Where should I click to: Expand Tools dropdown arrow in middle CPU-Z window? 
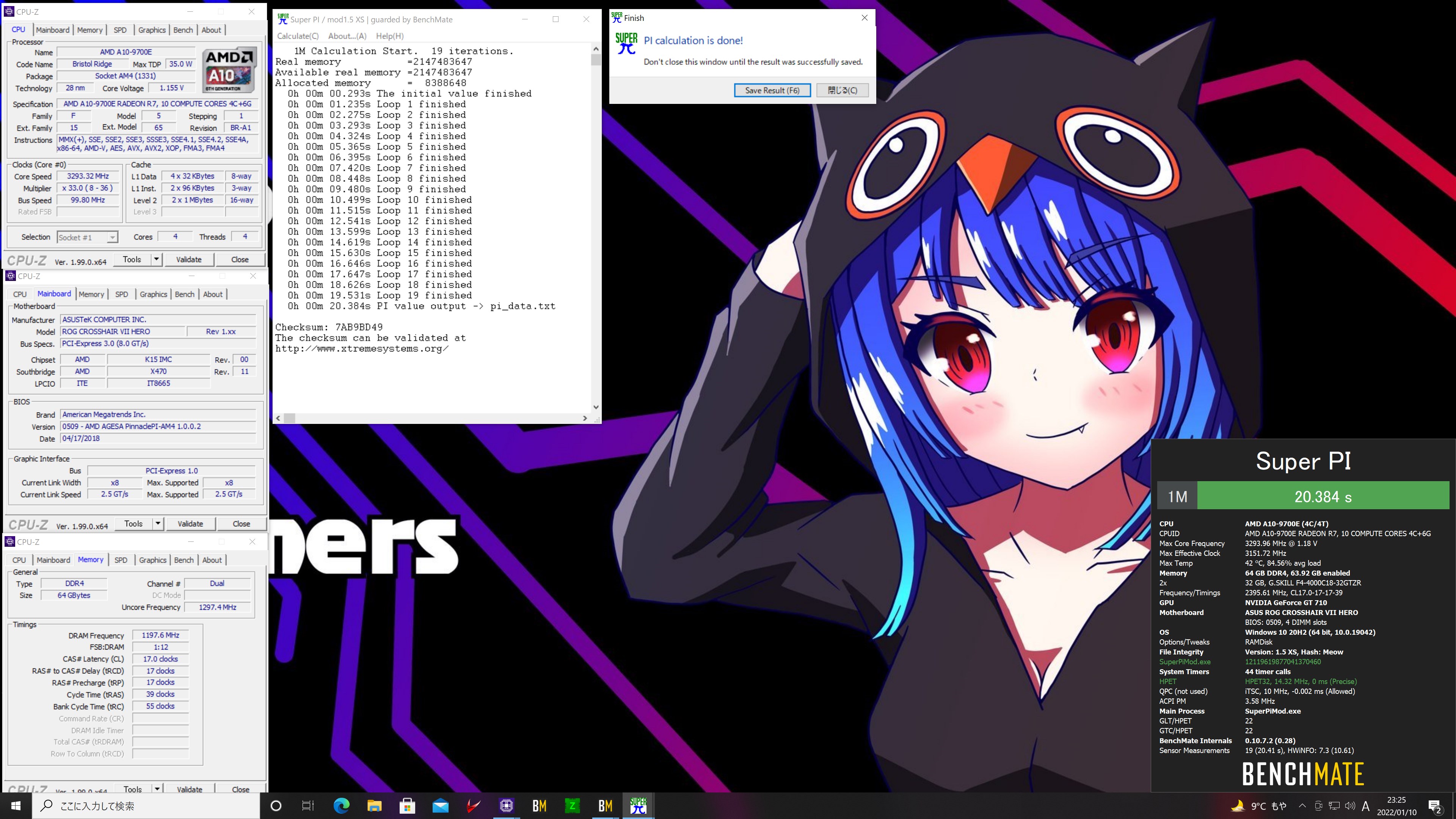click(x=158, y=524)
